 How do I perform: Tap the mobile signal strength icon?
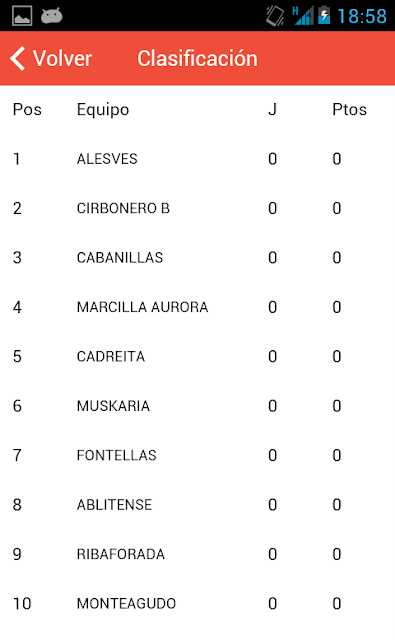point(303,16)
